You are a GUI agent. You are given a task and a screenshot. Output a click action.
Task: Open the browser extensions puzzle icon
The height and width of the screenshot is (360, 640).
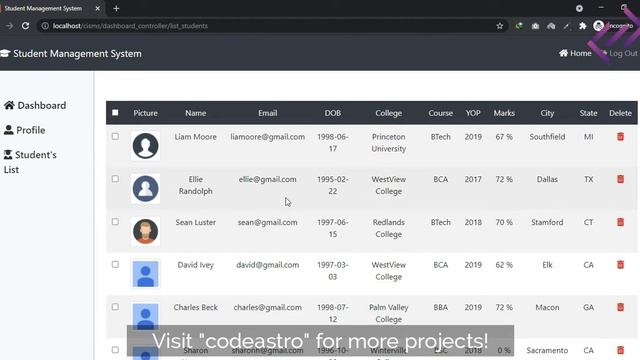point(582,26)
